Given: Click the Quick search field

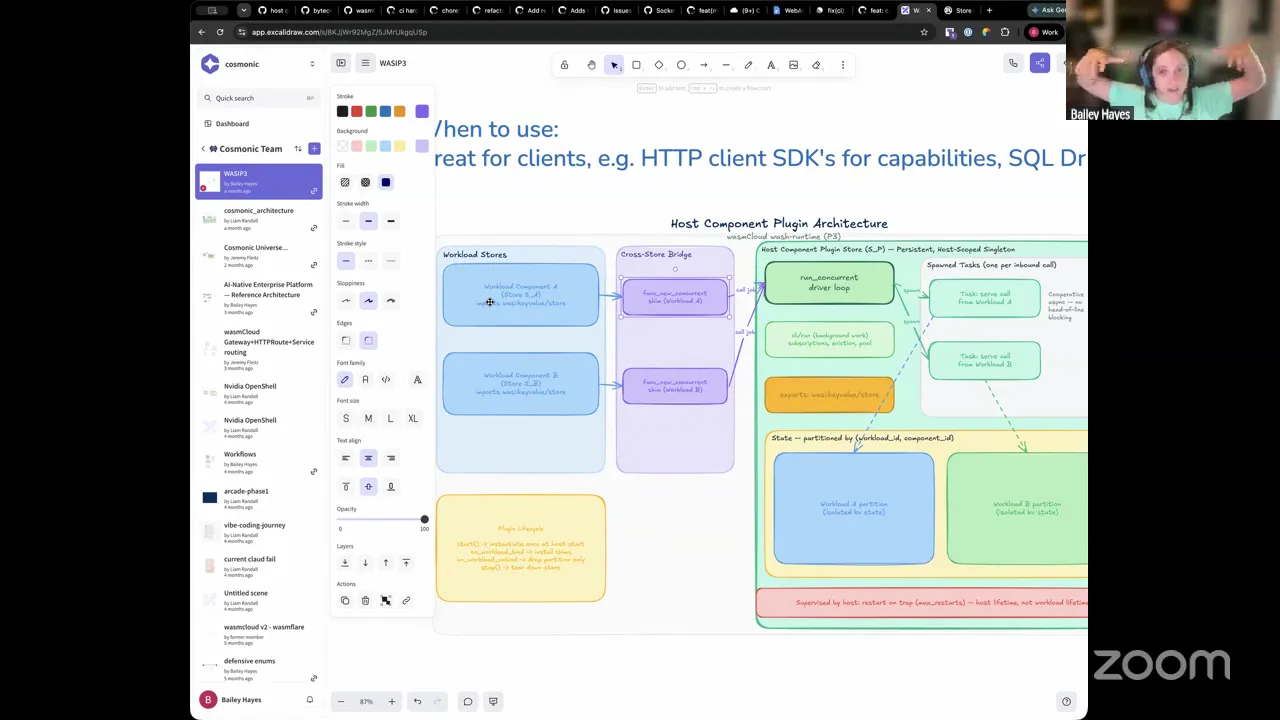Looking at the screenshot, I should pos(259,98).
